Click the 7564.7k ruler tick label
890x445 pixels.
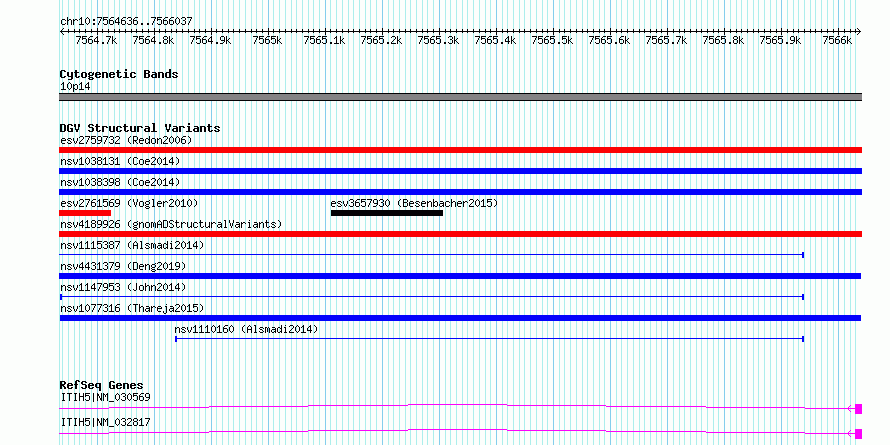click(x=96, y=40)
